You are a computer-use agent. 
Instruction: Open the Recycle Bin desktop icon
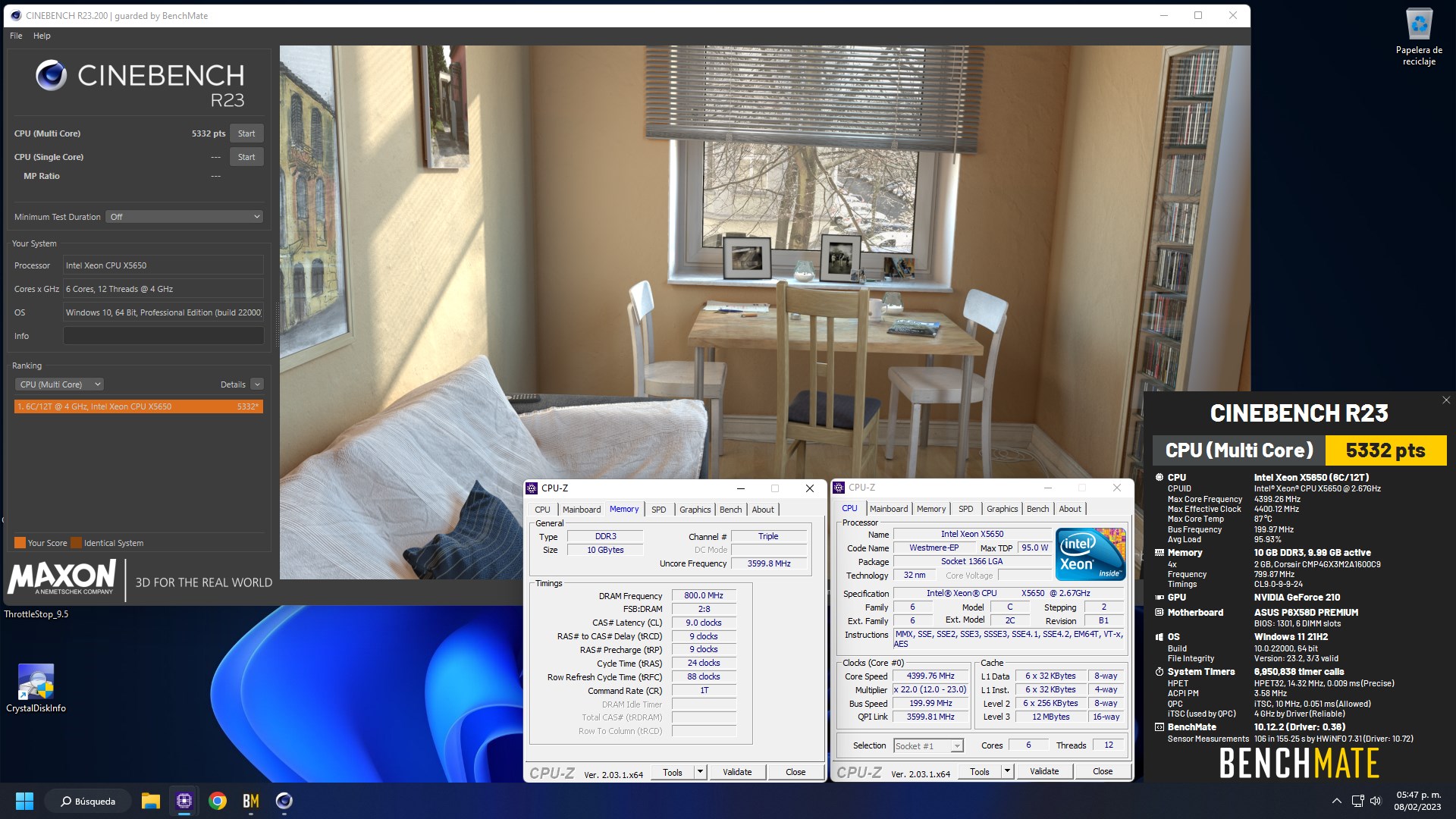1418,36
